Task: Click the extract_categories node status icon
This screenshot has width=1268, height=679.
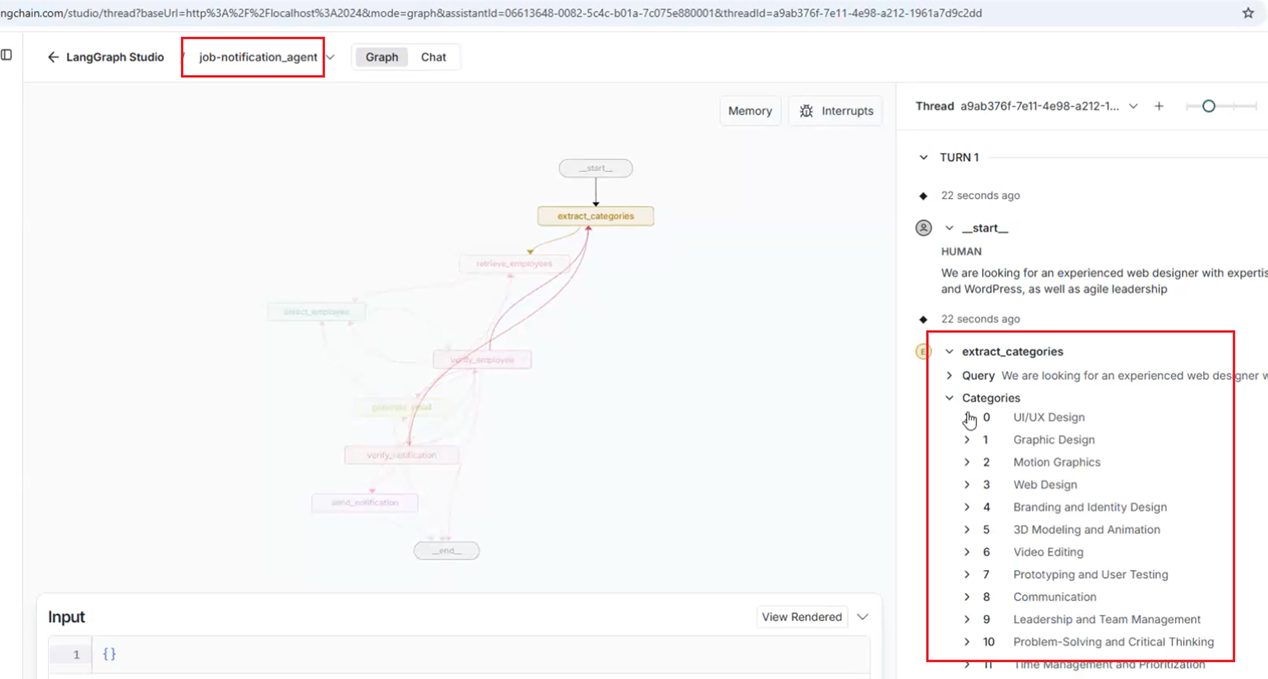Action: 924,351
